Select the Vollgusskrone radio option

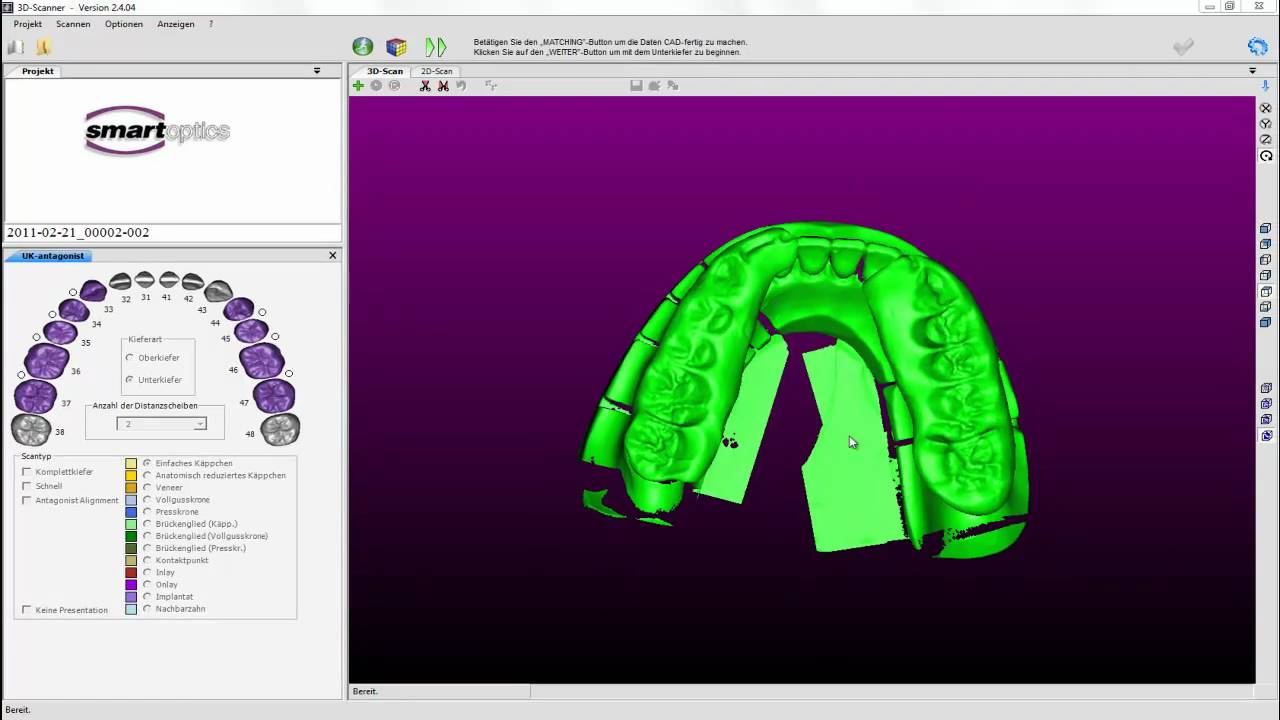tap(147, 499)
